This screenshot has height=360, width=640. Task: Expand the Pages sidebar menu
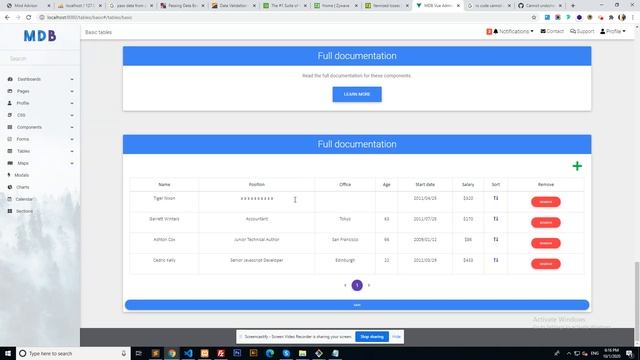(40, 91)
